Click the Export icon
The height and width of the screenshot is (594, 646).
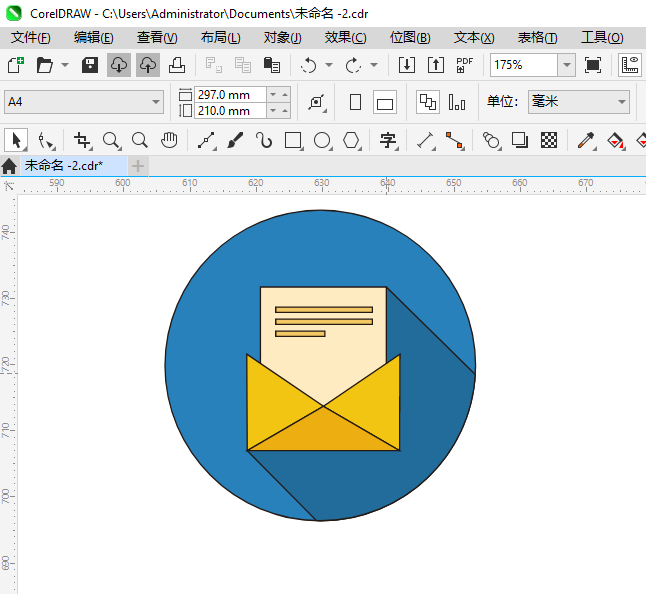[x=436, y=65]
